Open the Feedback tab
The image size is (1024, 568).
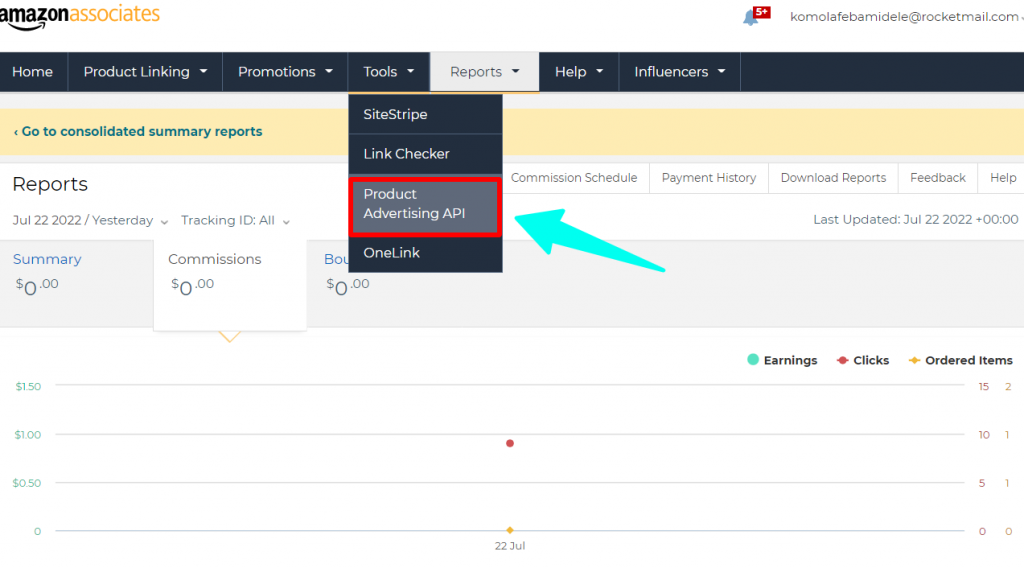pyautogui.click(x=938, y=178)
